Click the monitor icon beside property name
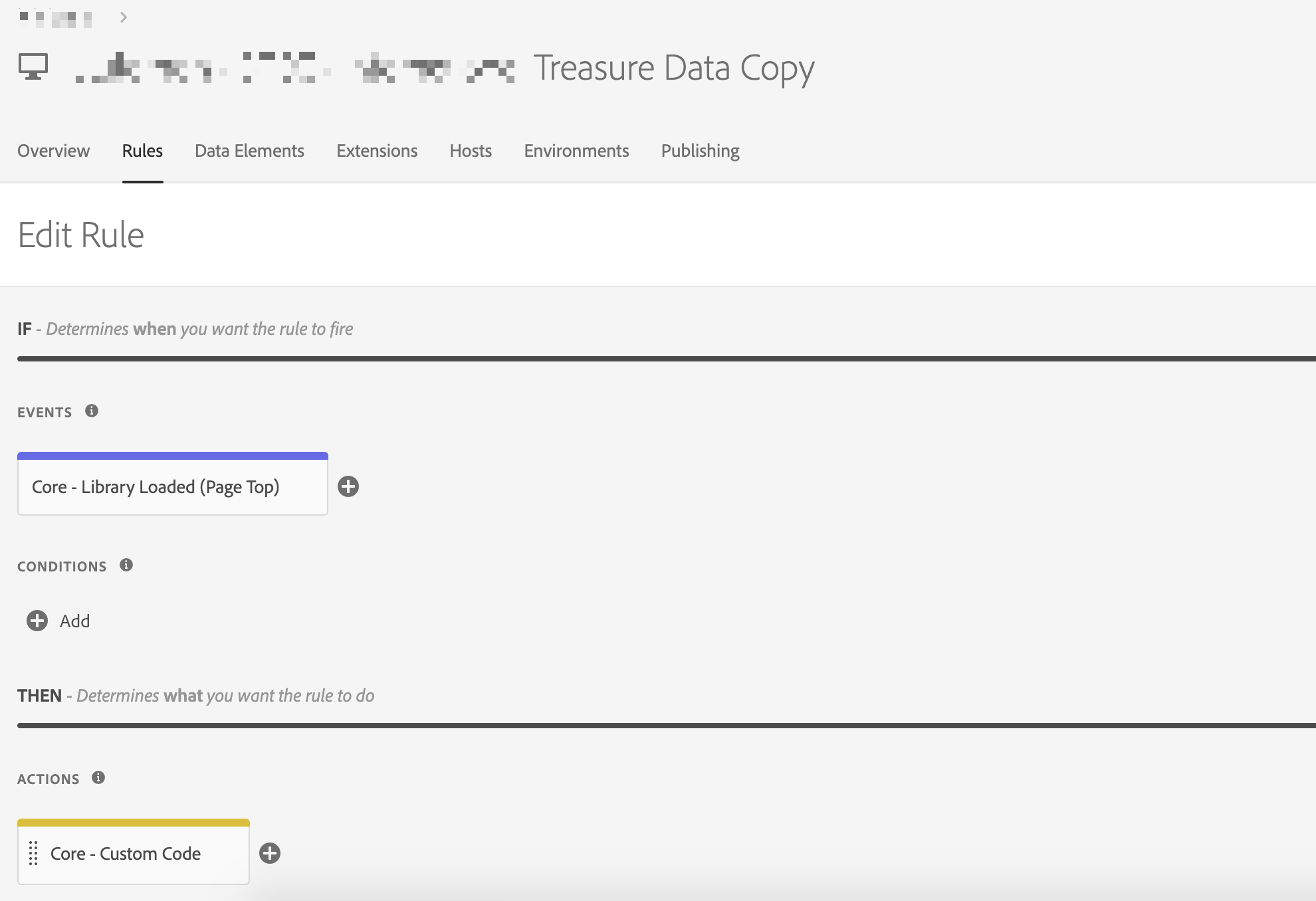This screenshot has height=901, width=1316. [x=33, y=67]
